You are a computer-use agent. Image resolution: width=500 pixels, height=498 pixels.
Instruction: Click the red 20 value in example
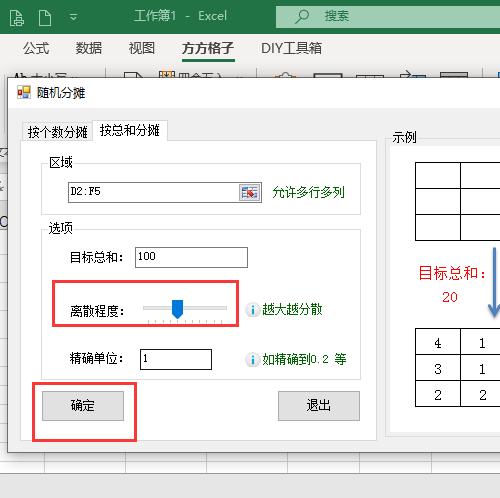[x=450, y=297]
